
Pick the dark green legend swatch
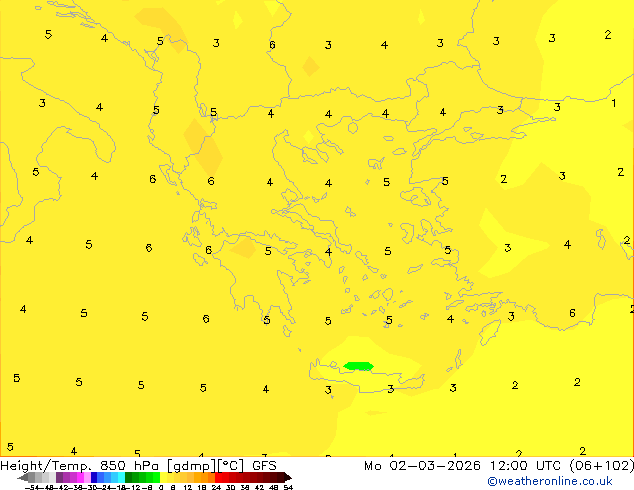(129, 477)
